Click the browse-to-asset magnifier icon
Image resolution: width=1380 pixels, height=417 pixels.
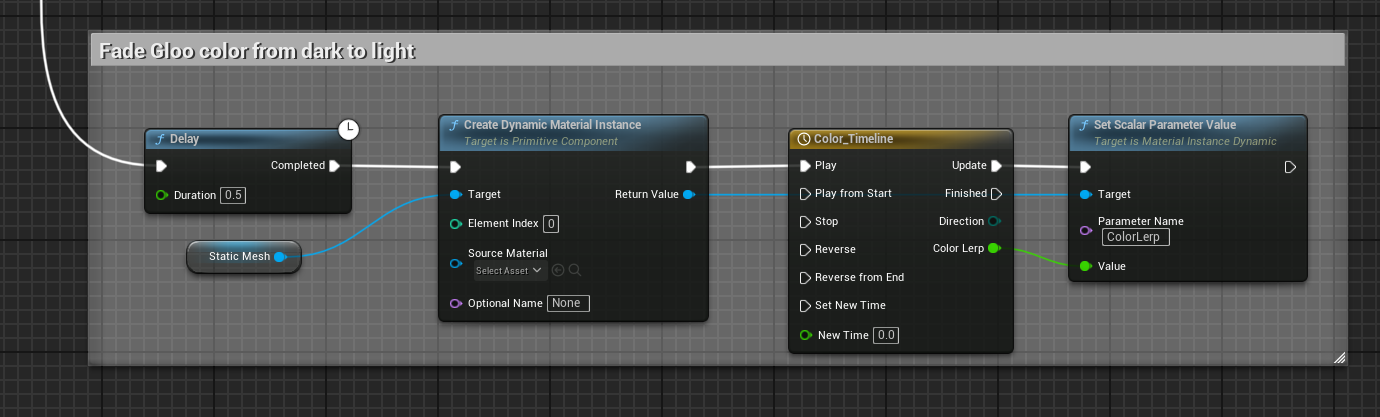coord(575,270)
